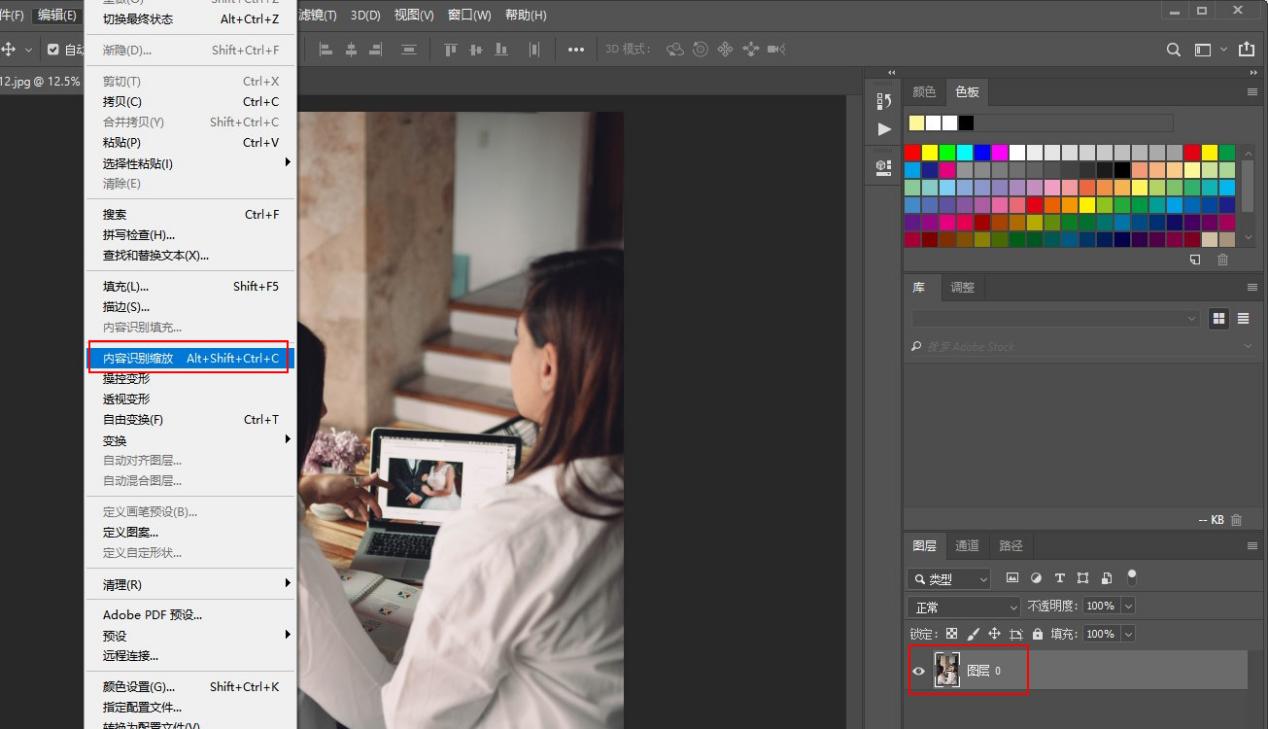The image size is (1268, 729).
Task: Toggle lock transparent pixels icon
Action: [952, 634]
